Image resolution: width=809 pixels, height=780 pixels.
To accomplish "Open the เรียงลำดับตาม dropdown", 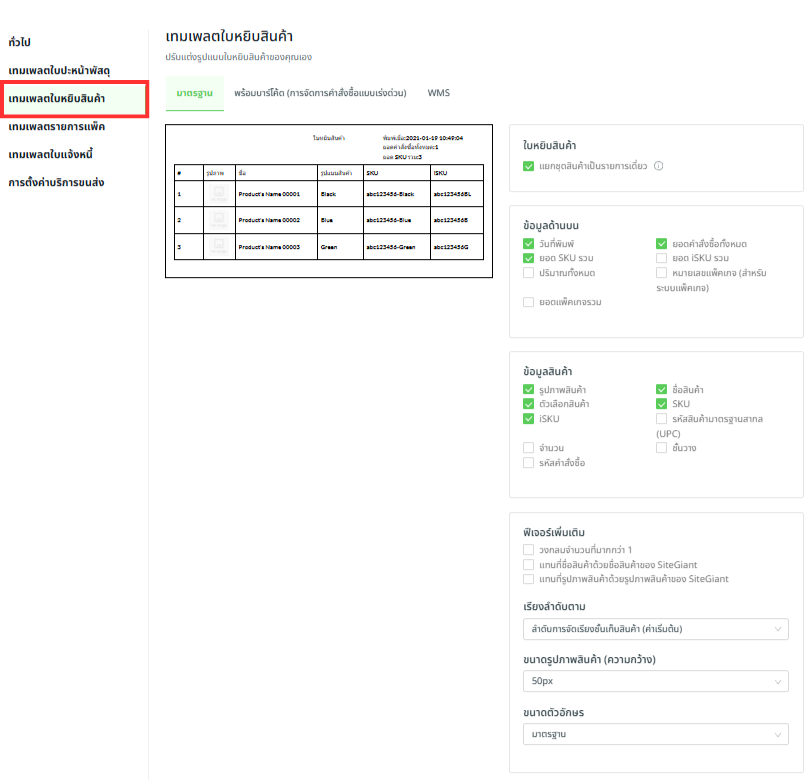I will pyautogui.click(x=655, y=629).
